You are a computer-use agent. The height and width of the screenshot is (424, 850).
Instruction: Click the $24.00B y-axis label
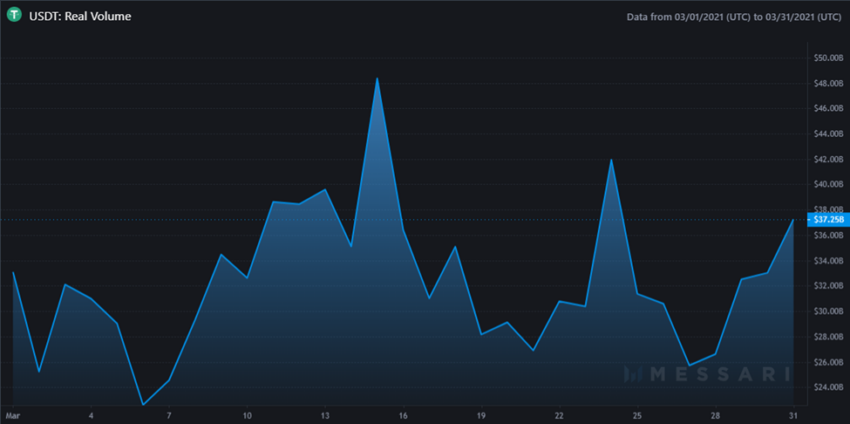[829, 387]
